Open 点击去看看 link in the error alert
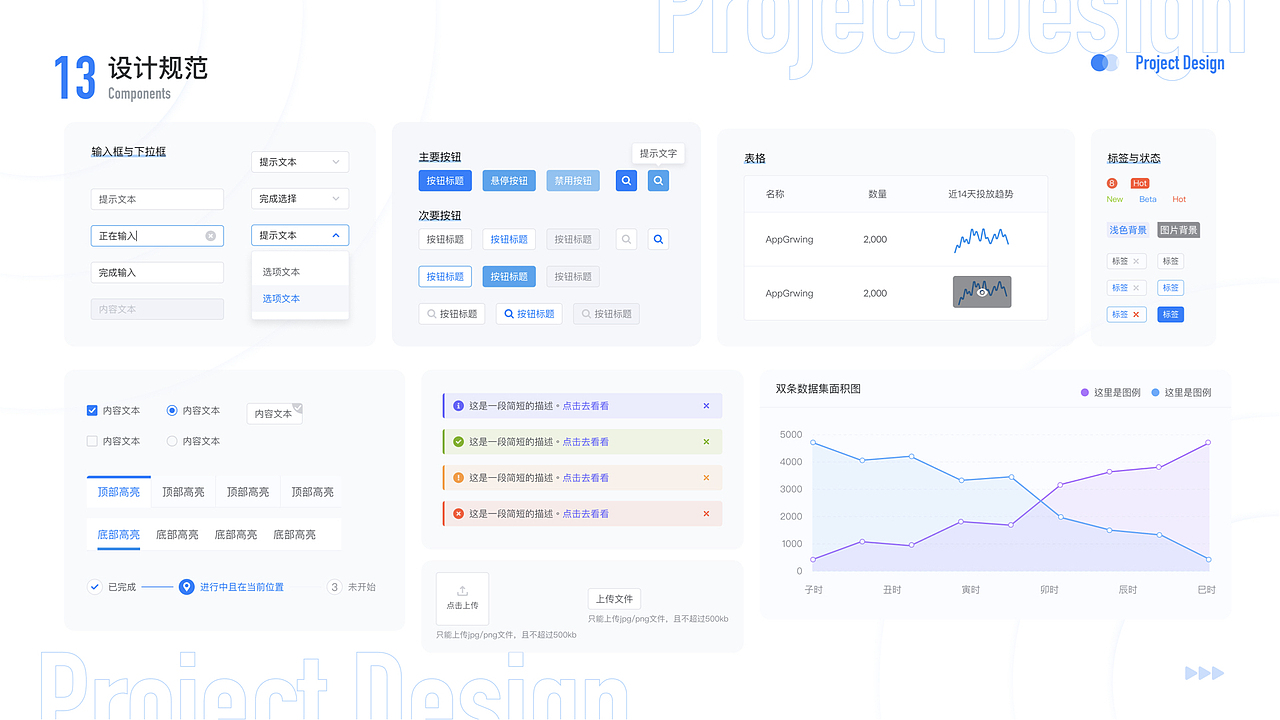1280x720 pixels. (x=586, y=514)
